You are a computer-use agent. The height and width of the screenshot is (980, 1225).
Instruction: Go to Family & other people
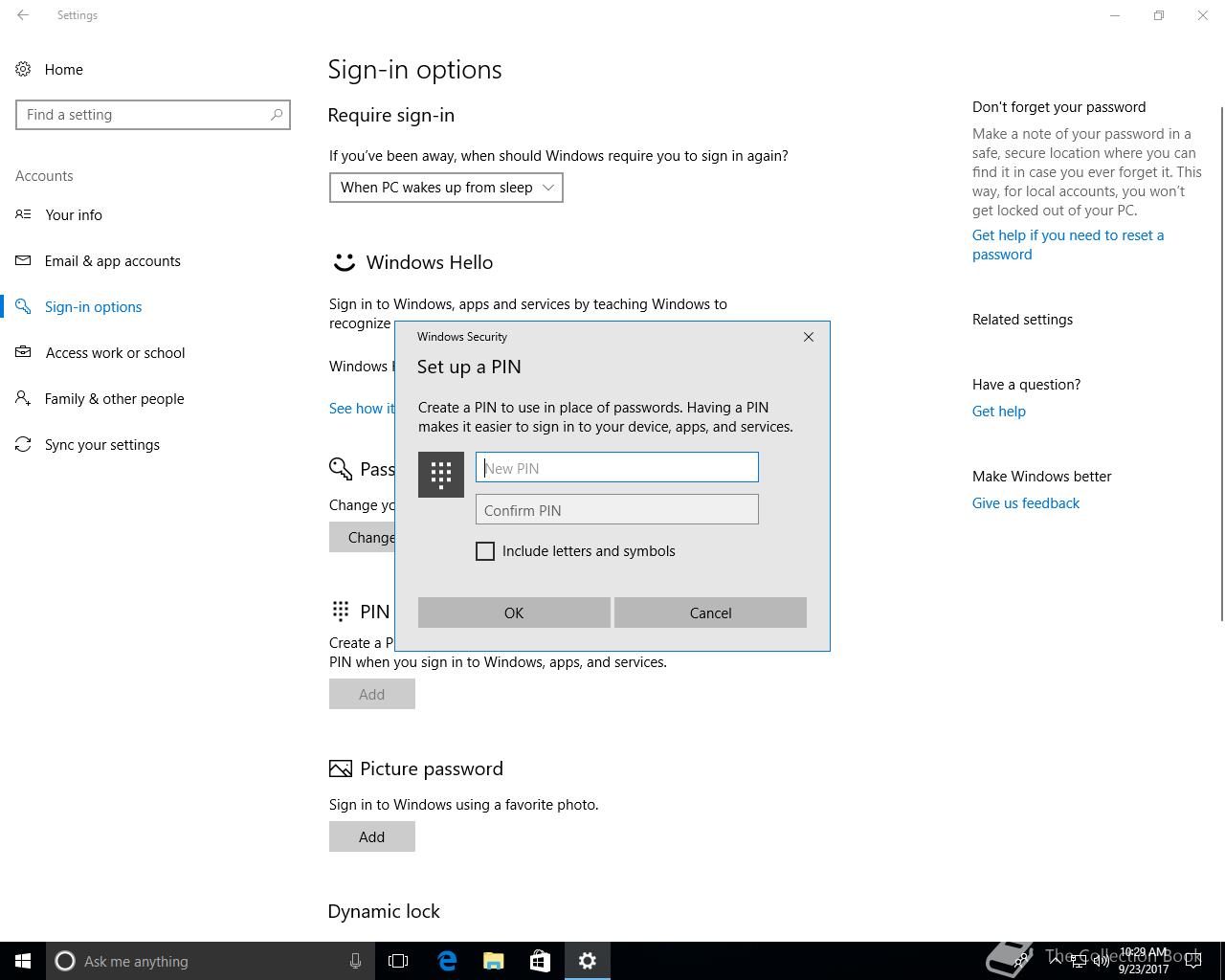point(115,398)
